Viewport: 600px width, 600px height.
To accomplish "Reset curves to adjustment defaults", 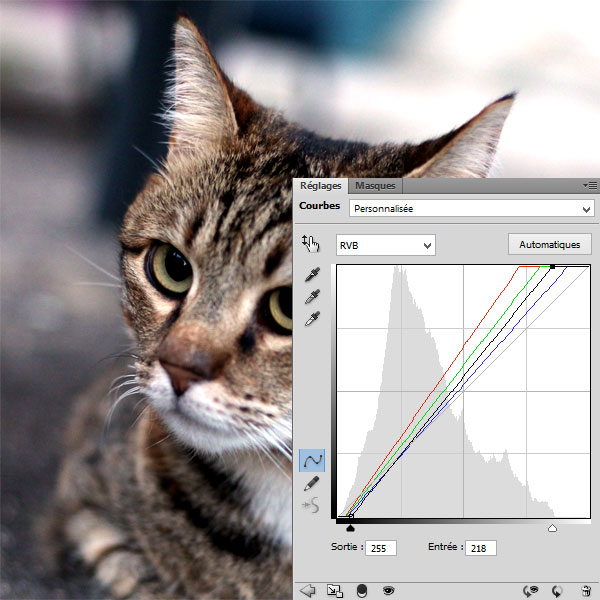I will (x=557, y=591).
